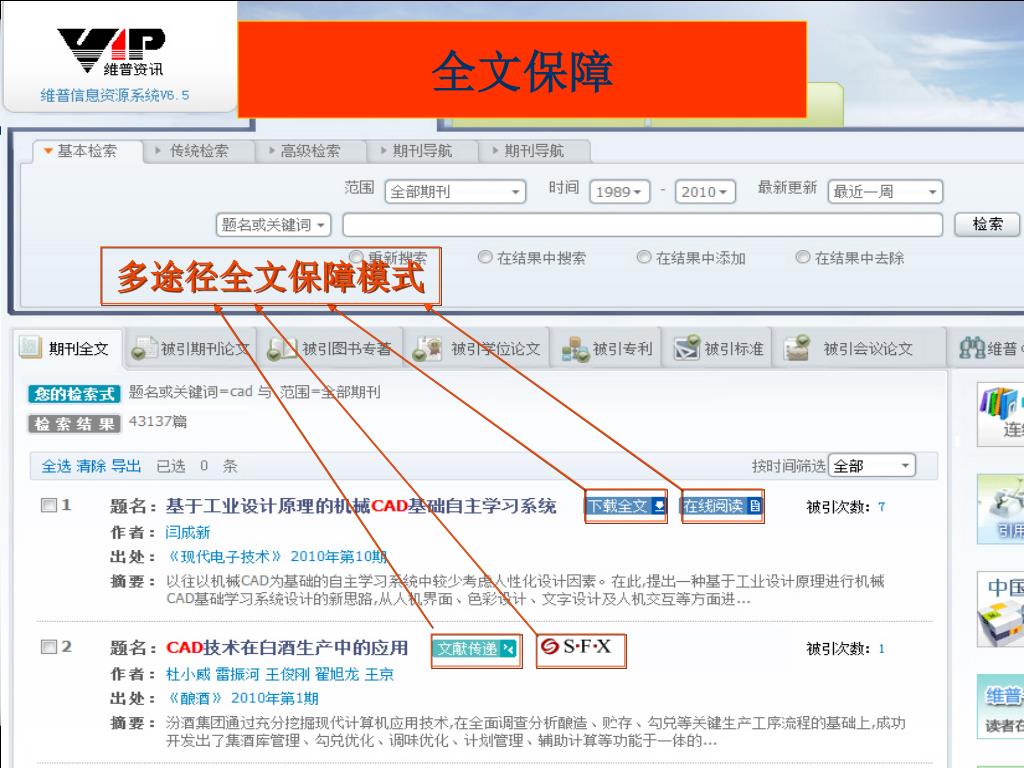Image resolution: width=1024 pixels, height=768 pixels.
Task: Select 在结果中搜索 radio button
Action: [485, 257]
